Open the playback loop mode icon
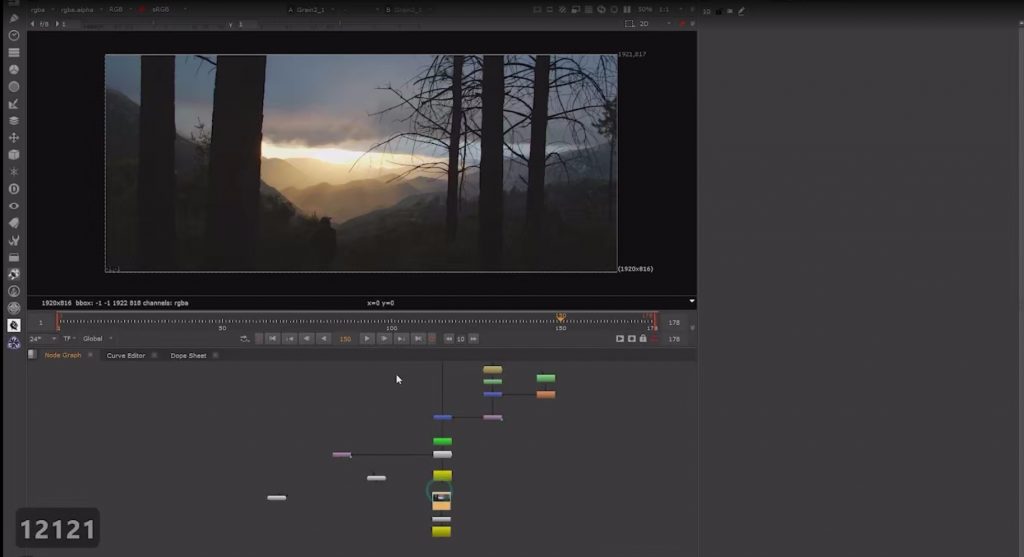 click(x=245, y=339)
